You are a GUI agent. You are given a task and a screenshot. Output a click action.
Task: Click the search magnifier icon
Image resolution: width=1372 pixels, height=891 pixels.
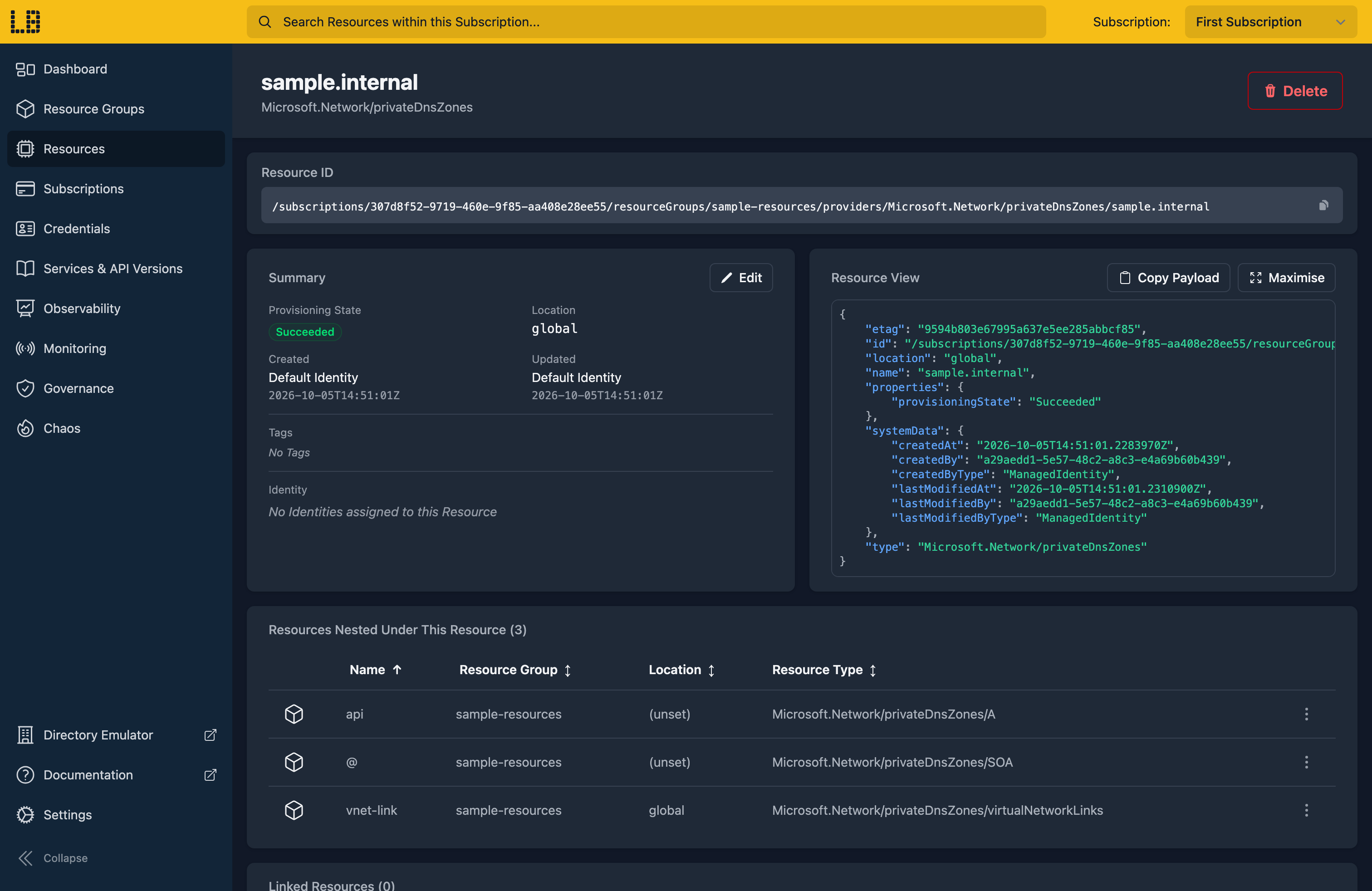pos(265,22)
